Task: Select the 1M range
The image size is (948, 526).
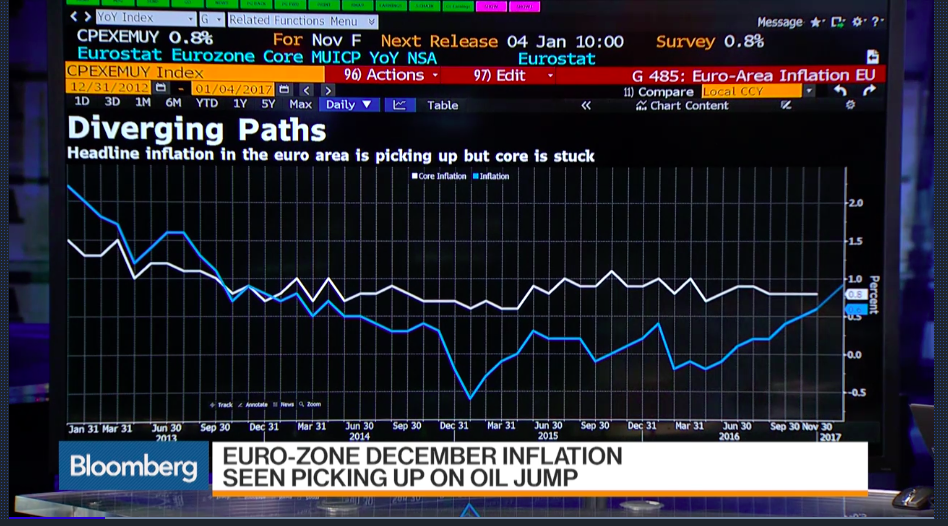Action: point(143,102)
